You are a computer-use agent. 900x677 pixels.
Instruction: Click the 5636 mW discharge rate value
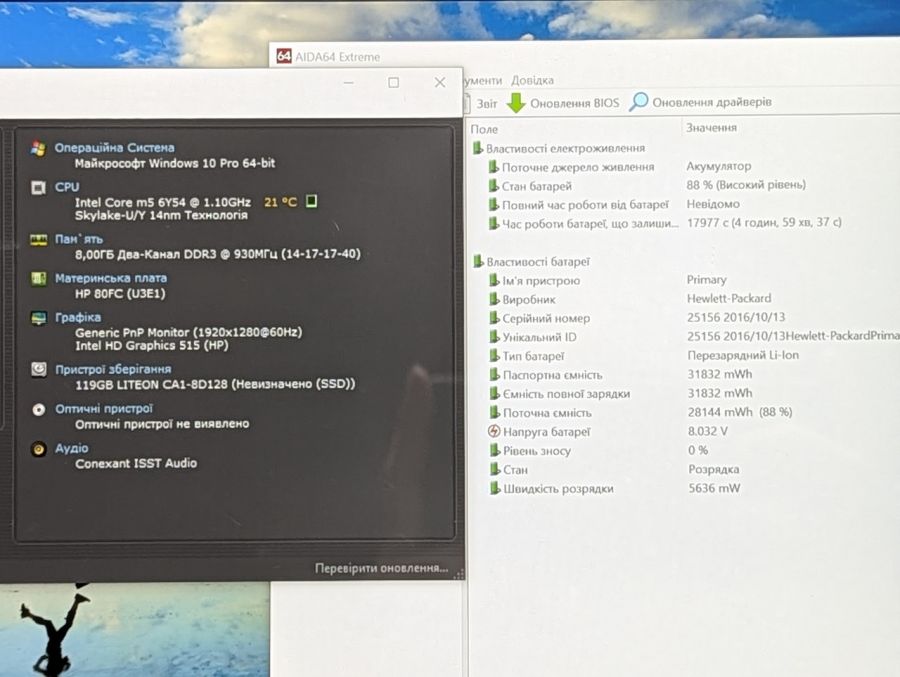(x=714, y=488)
